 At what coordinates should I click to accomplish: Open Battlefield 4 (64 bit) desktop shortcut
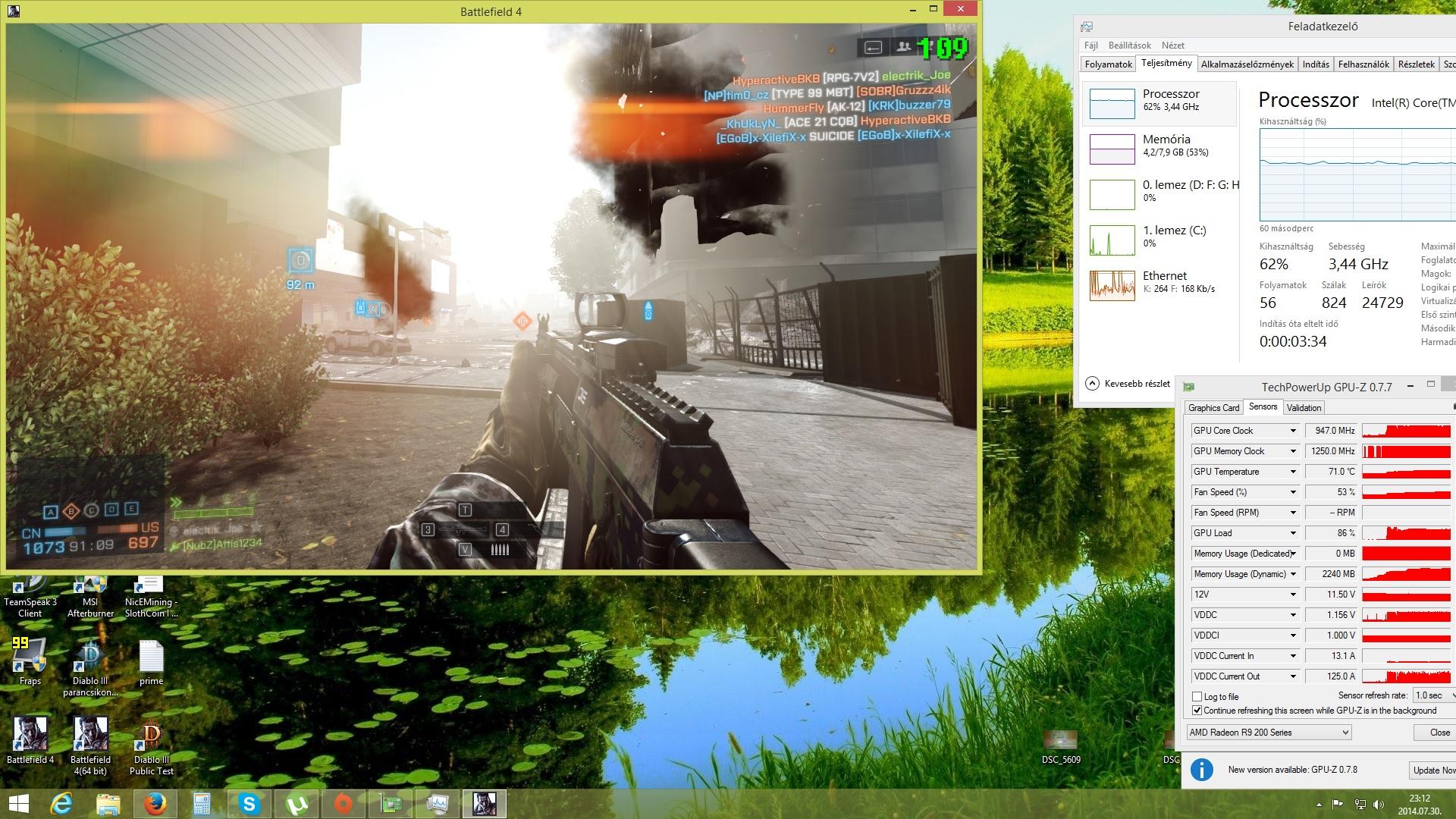tap(90, 746)
